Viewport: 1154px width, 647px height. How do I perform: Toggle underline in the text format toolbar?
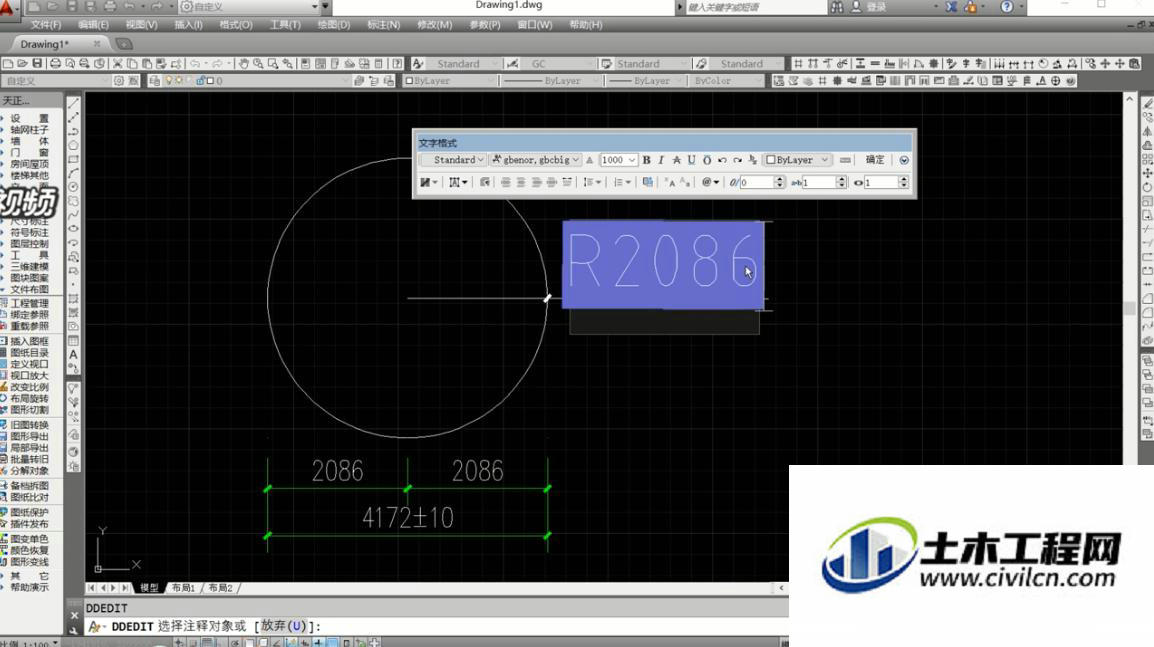691,160
